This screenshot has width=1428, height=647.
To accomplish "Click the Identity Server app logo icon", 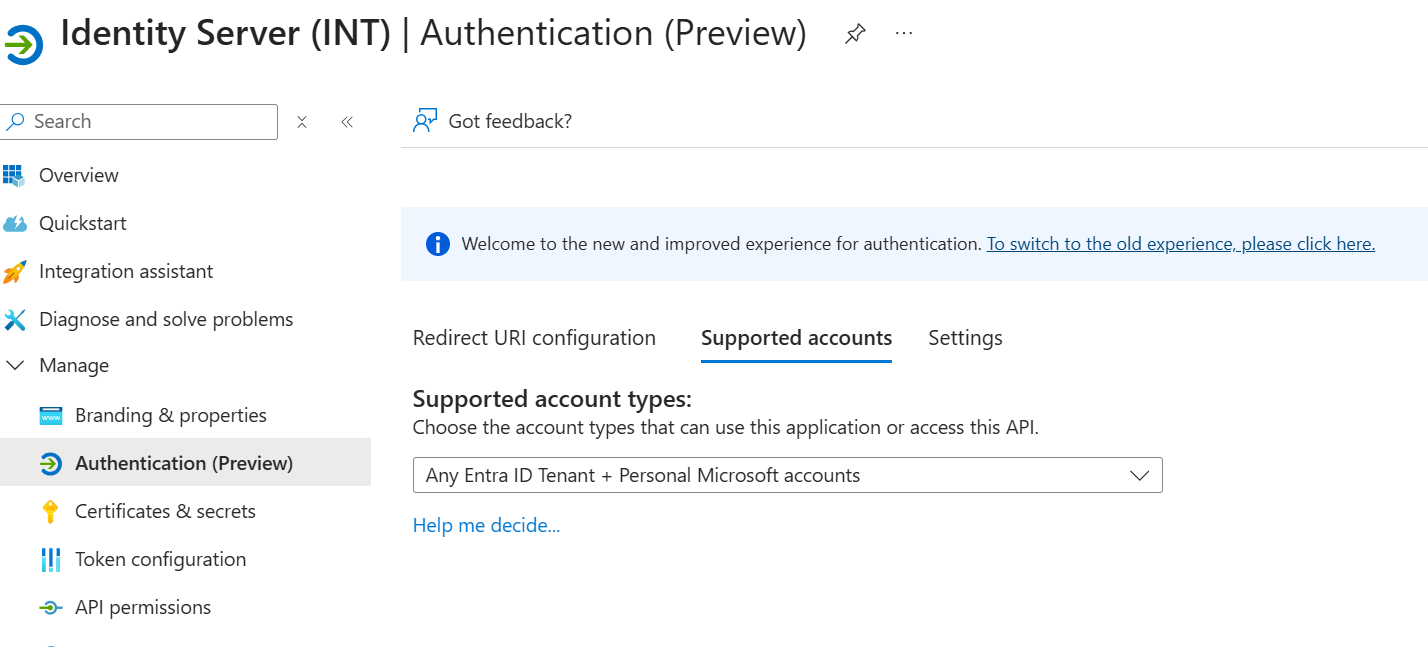I will [x=22, y=46].
